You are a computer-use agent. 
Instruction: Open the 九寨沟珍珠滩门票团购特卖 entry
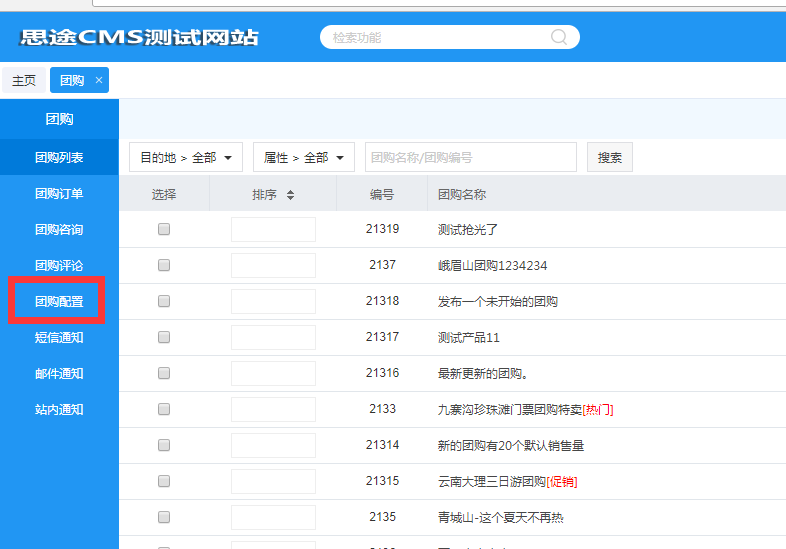point(509,409)
